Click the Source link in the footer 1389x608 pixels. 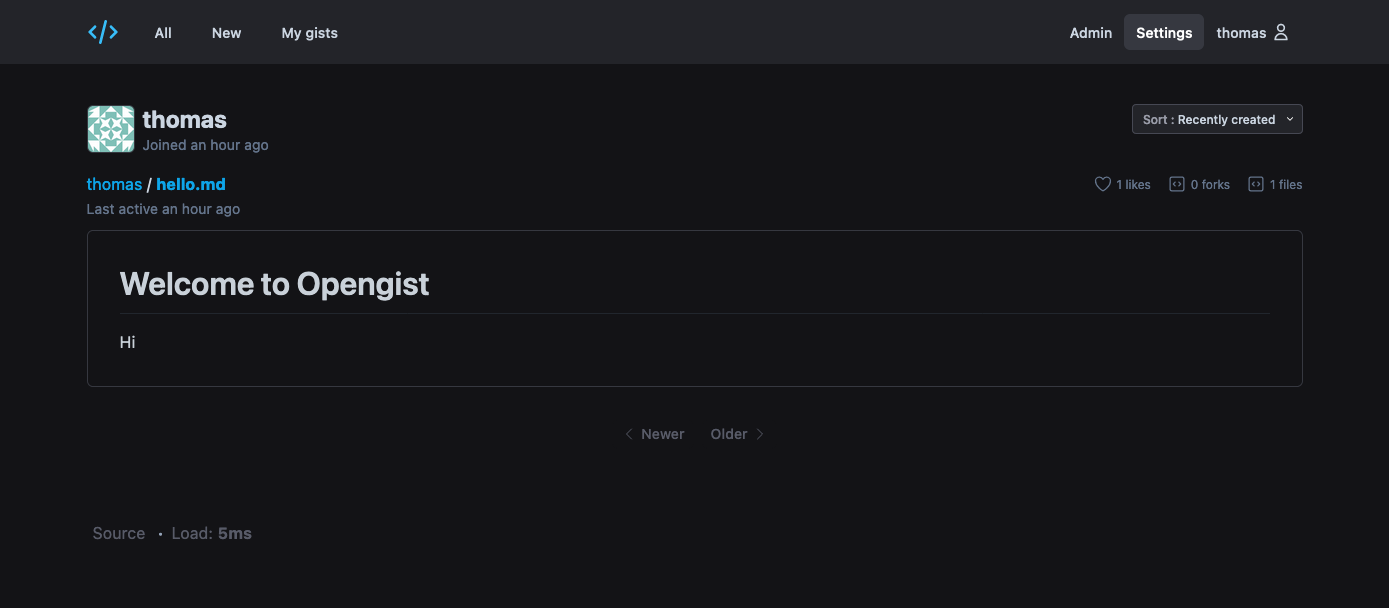coord(119,533)
